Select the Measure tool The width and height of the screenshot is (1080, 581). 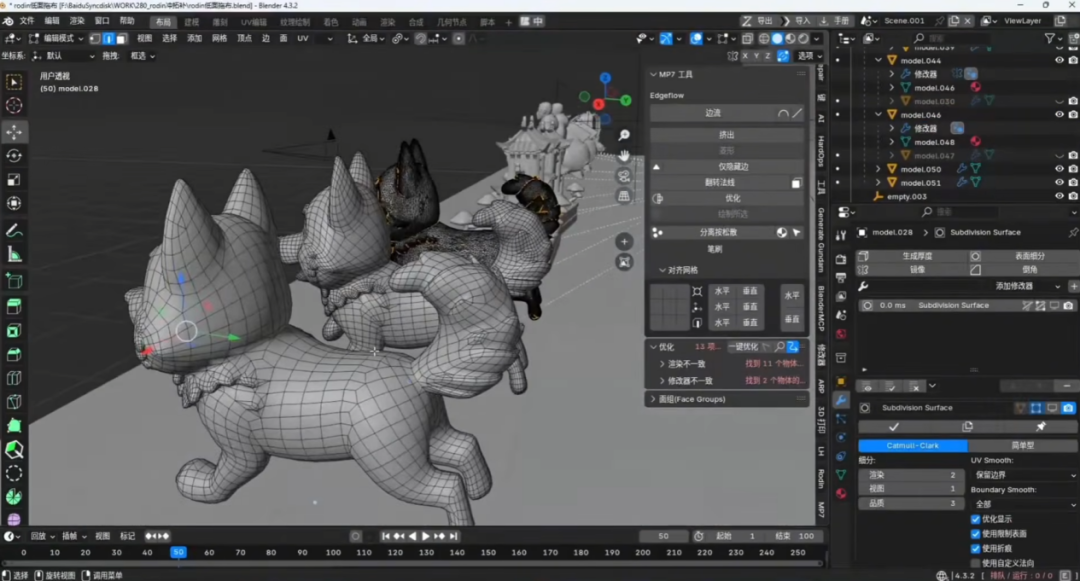coord(14,255)
